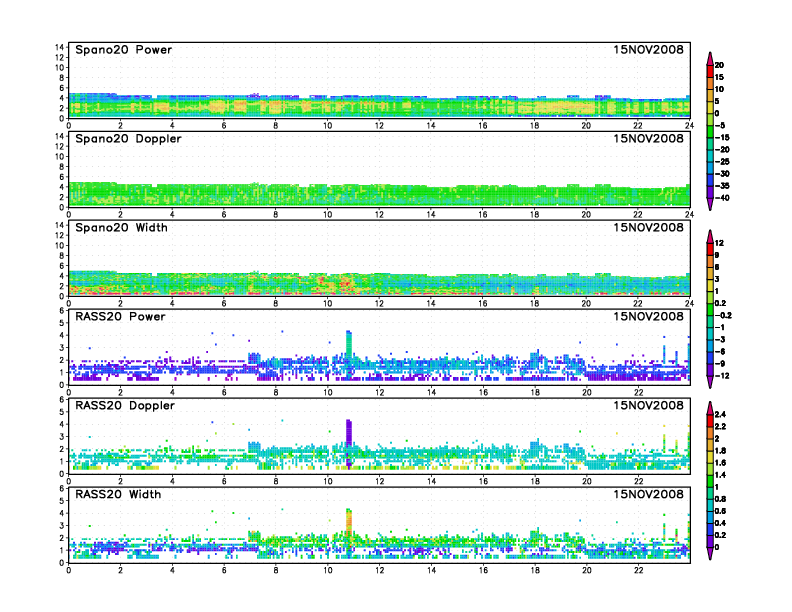Click the 15NOV2008 date in RASS20 Doppler panel

point(648,405)
